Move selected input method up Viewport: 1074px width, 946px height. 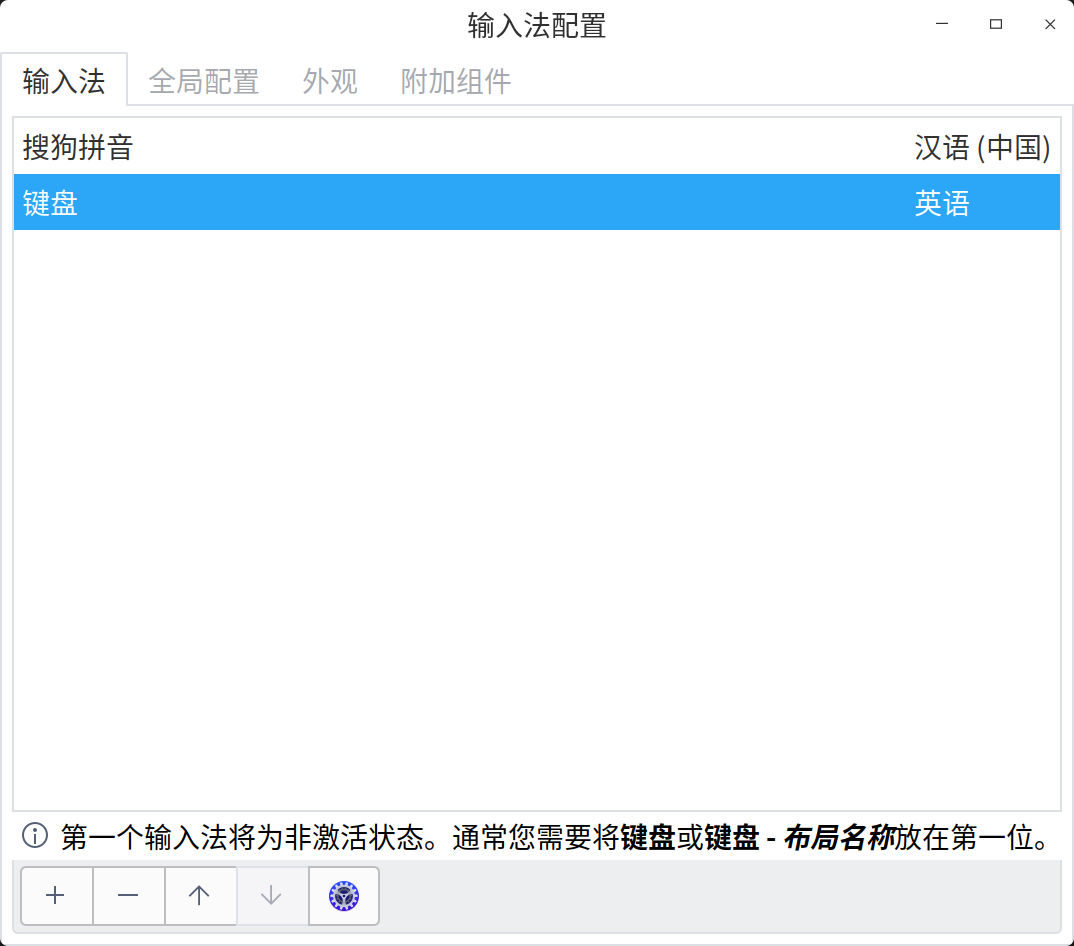pos(200,895)
